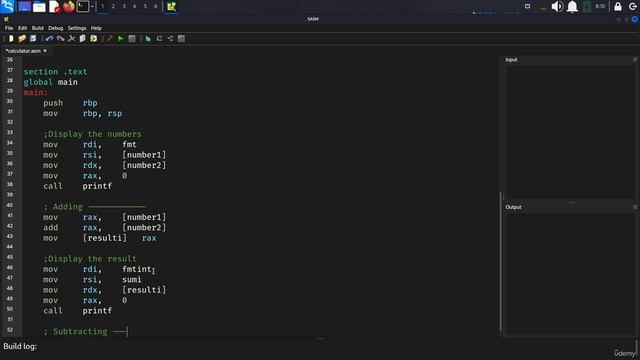
Task: Click inside the Output text area
Action: (570, 273)
